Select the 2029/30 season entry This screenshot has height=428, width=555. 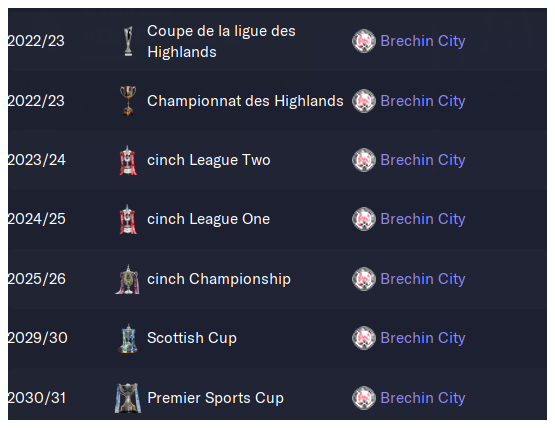[38, 338]
